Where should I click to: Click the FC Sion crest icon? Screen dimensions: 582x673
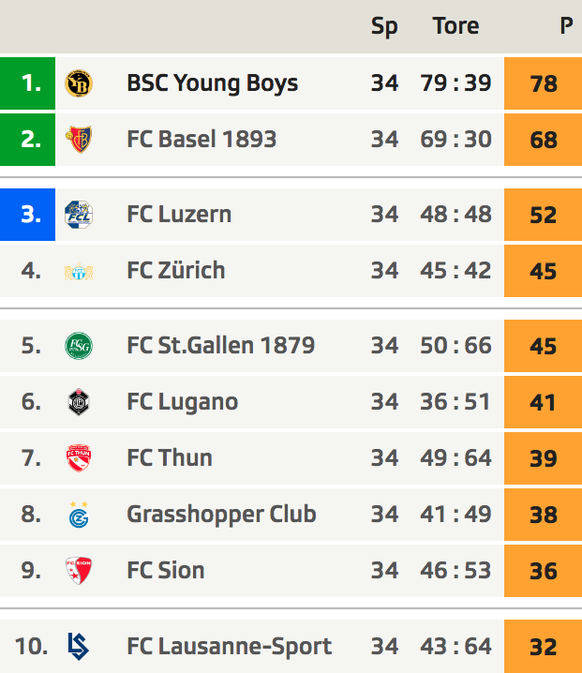[x=79, y=570]
